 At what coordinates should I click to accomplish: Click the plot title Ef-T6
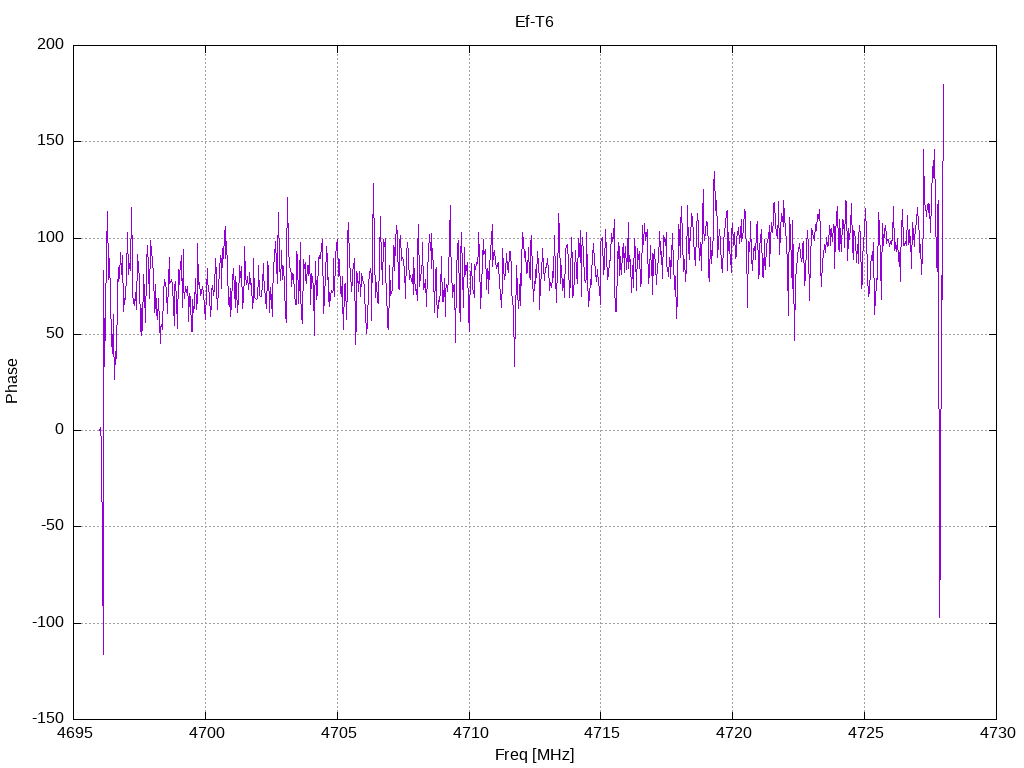click(x=534, y=22)
